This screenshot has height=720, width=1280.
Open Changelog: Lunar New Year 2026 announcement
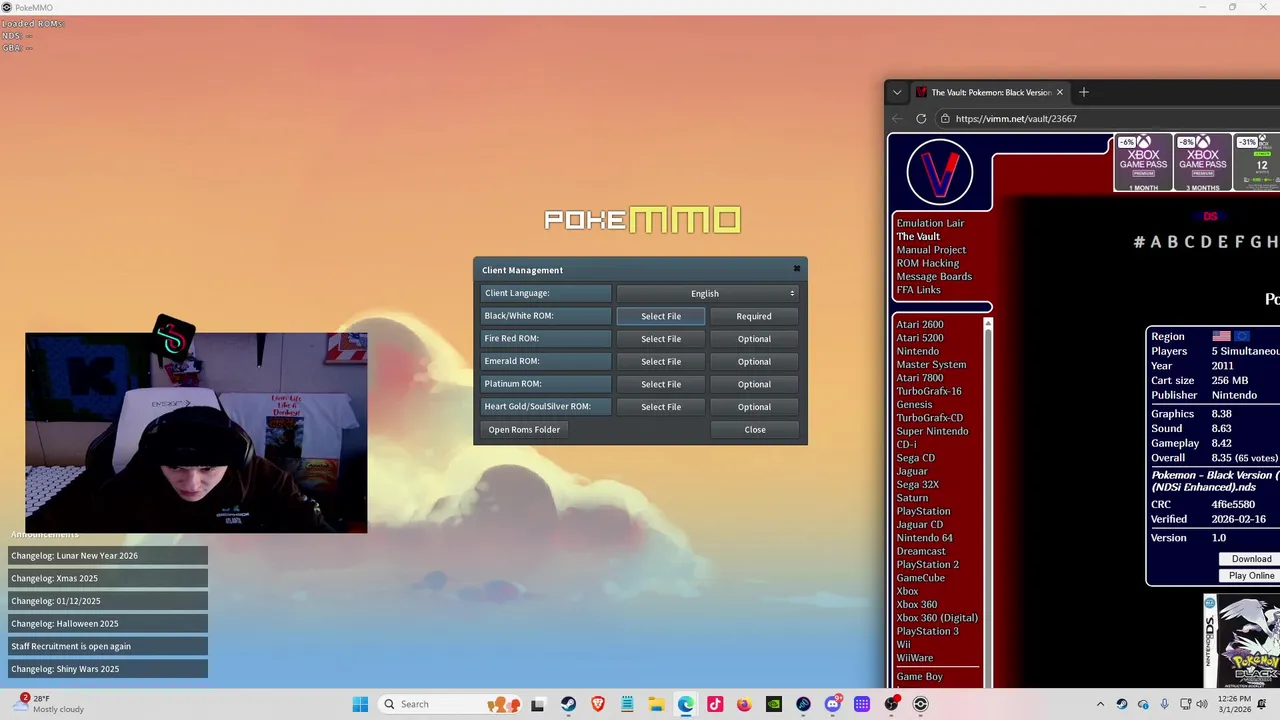108,555
